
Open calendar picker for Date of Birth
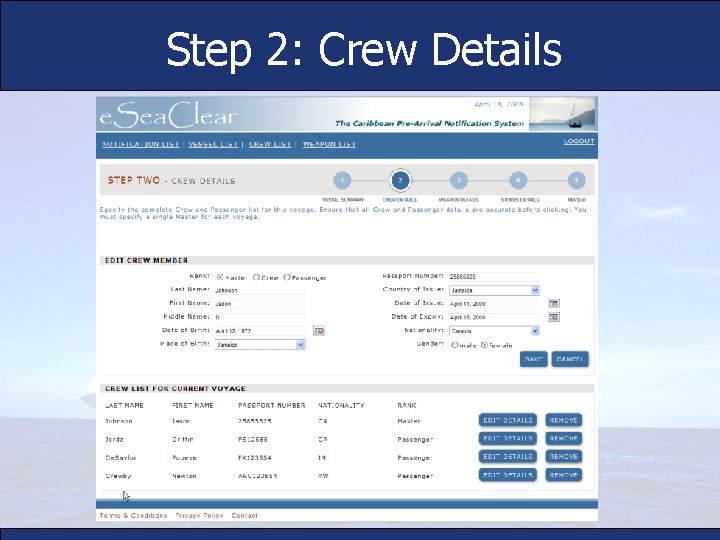319,331
